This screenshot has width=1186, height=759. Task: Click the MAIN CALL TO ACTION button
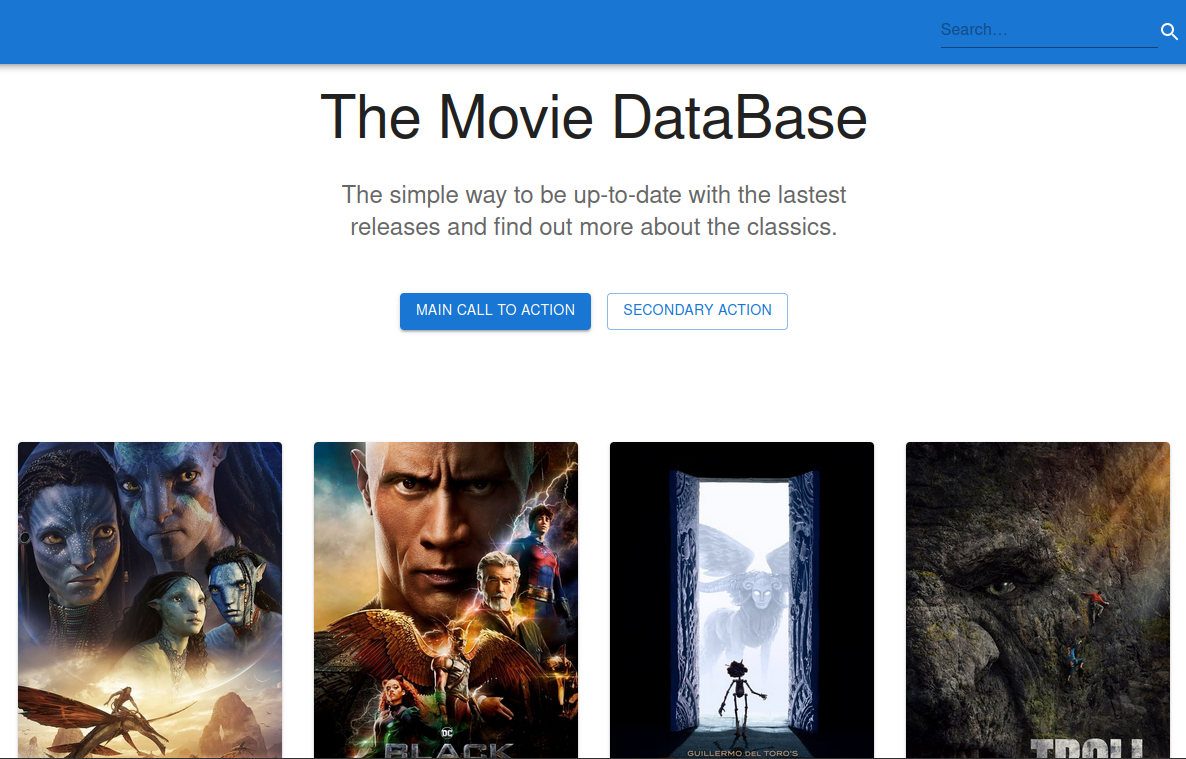pos(495,311)
